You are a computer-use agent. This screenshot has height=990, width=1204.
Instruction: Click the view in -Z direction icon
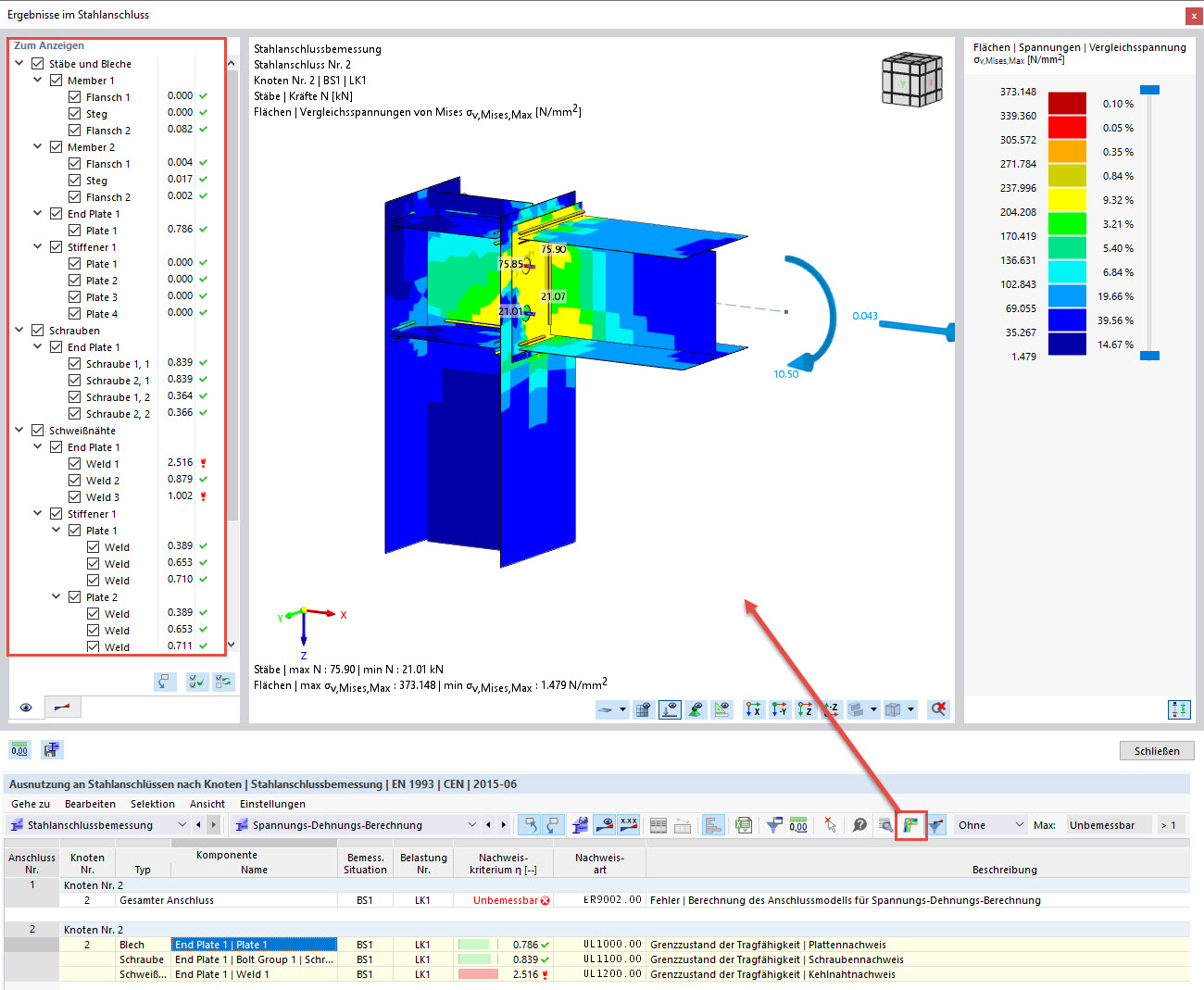(x=831, y=709)
